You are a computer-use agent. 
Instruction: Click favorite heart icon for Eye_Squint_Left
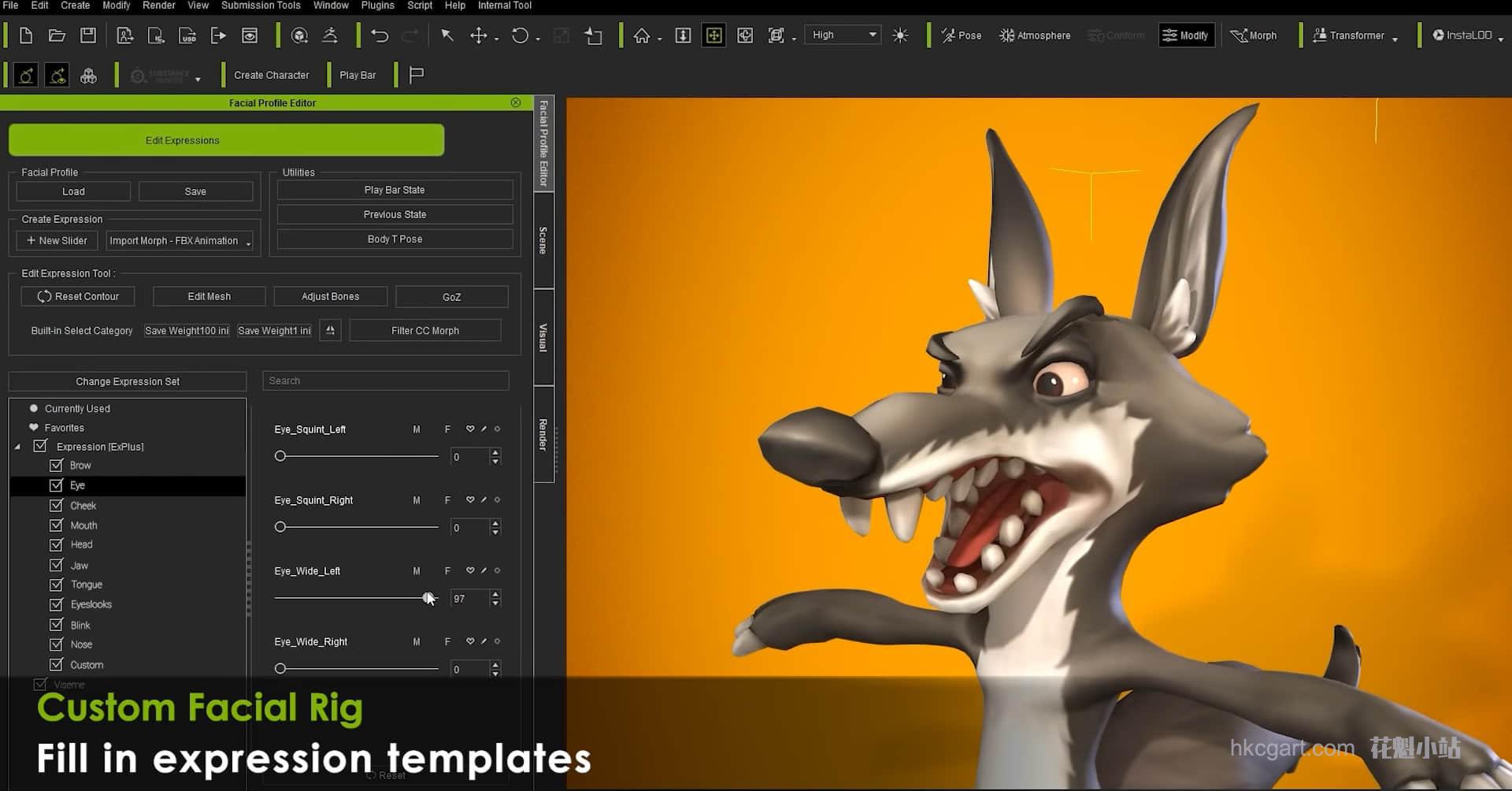tap(470, 429)
